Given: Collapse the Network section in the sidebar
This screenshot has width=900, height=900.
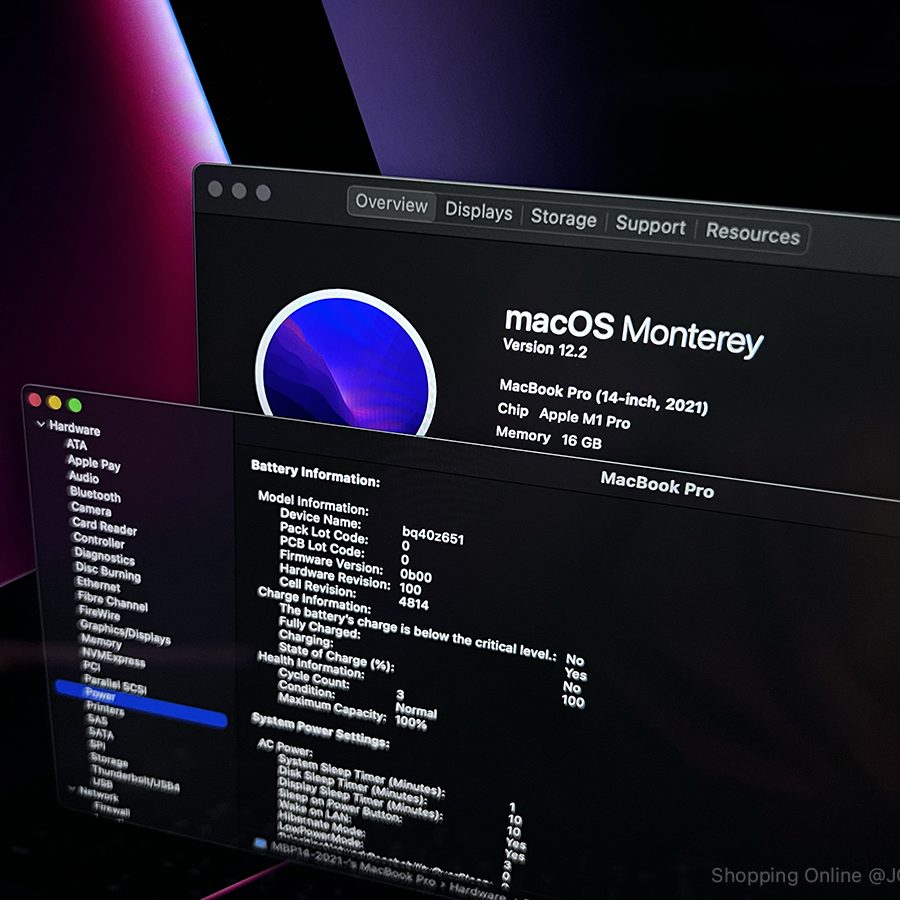Looking at the screenshot, I should click(73, 789).
